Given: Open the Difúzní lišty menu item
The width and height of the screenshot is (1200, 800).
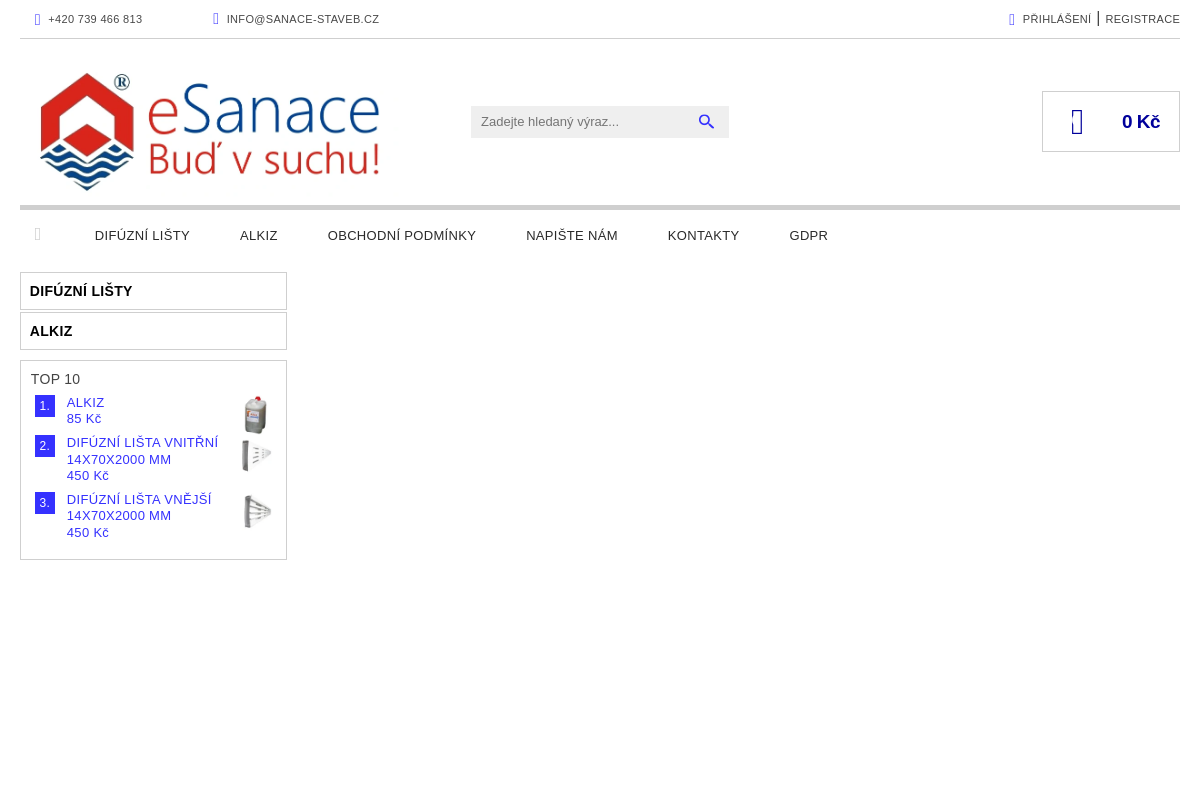Looking at the screenshot, I should pos(142,236).
